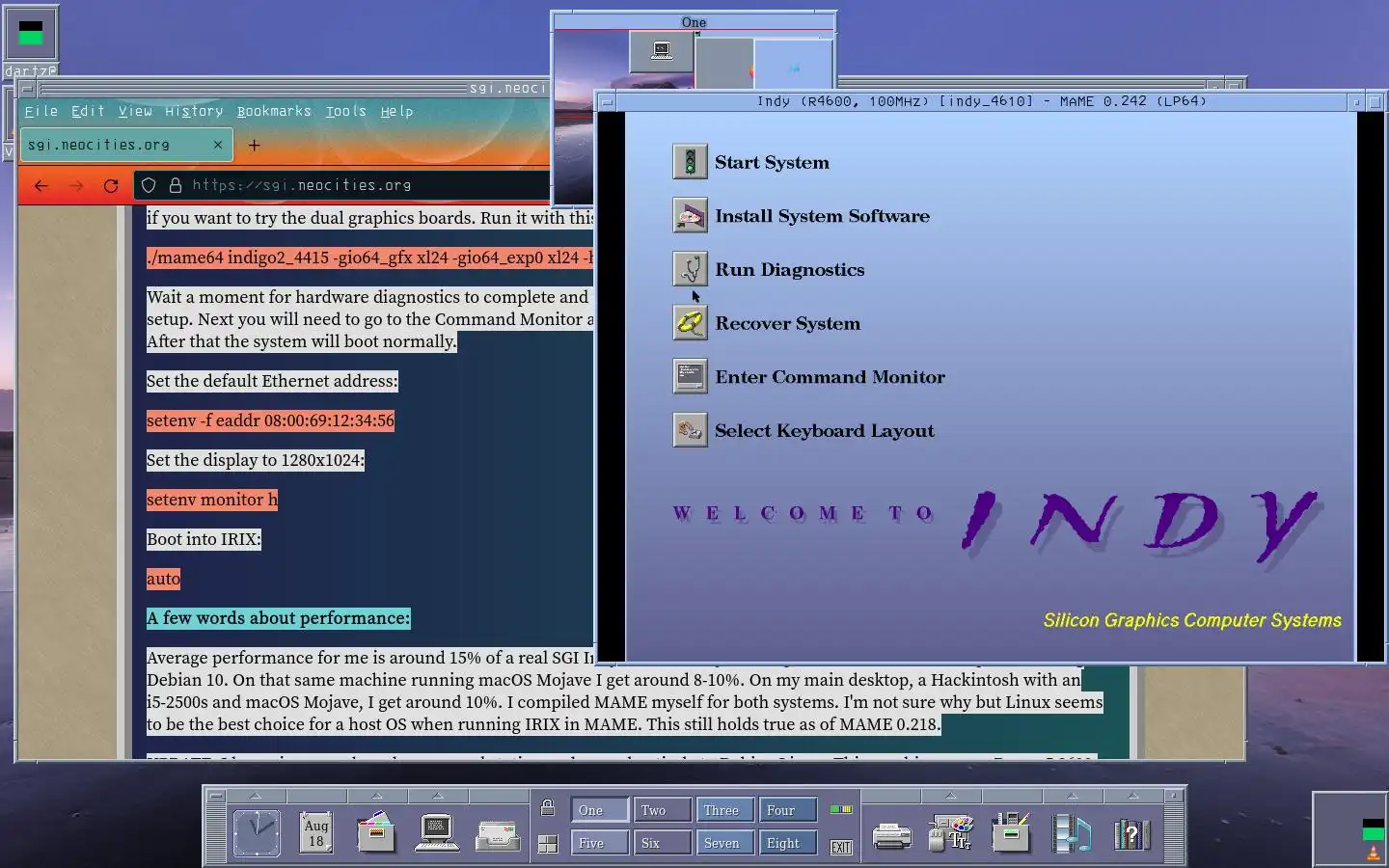Click the 'setenv monitor h' command text
The image size is (1389, 868).
click(x=212, y=500)
